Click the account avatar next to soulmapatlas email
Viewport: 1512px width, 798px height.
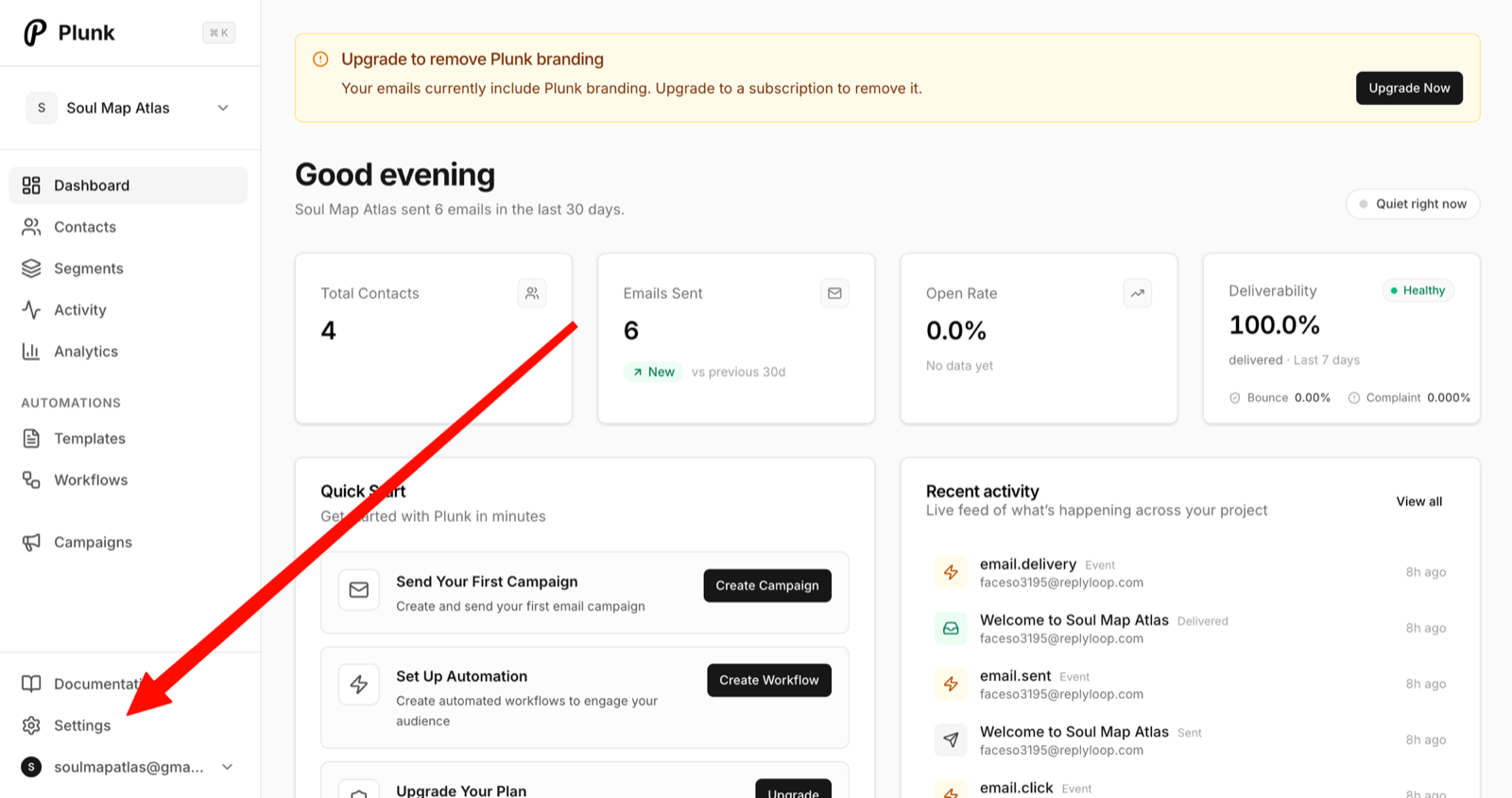pos(31,767)
